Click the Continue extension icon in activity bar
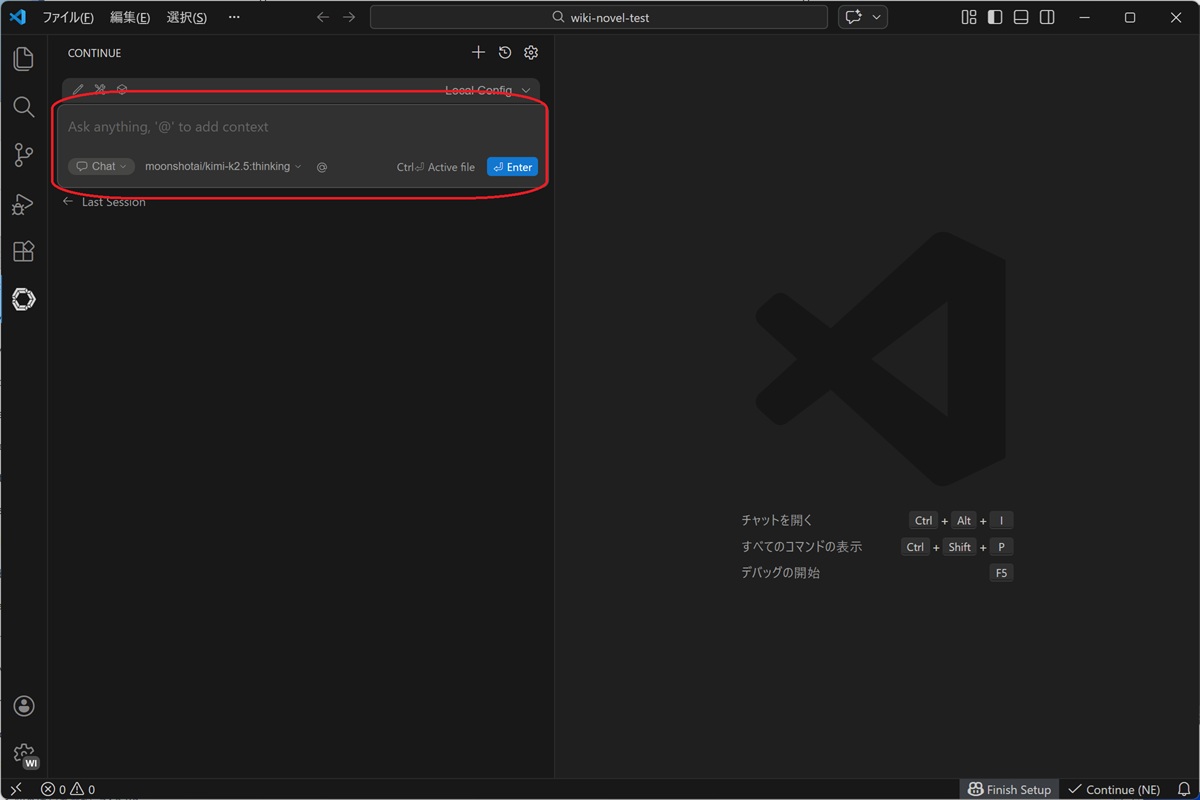 [23, 299]
